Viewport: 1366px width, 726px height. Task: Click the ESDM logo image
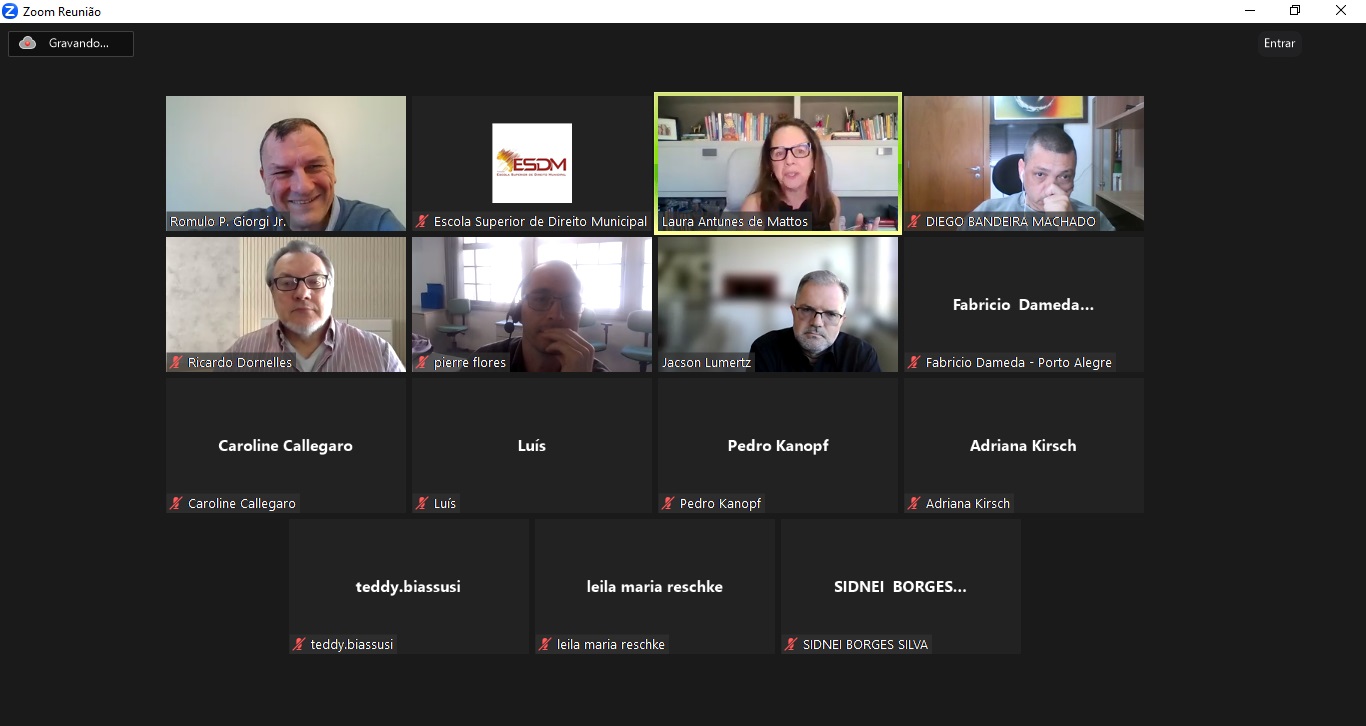pyautogui.click(x=532, y=163)
